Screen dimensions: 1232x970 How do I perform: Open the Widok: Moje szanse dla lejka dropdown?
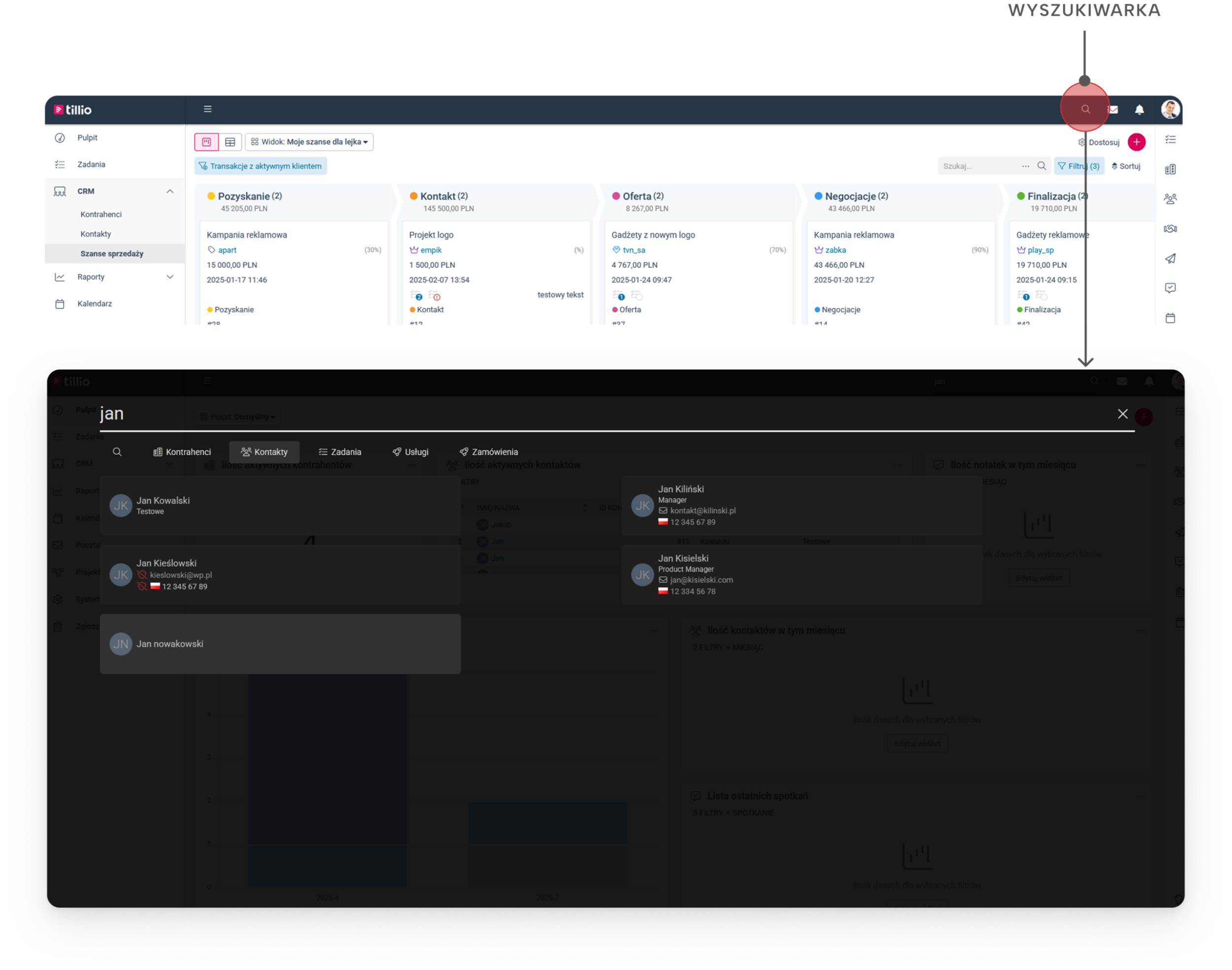coord(309,142)
